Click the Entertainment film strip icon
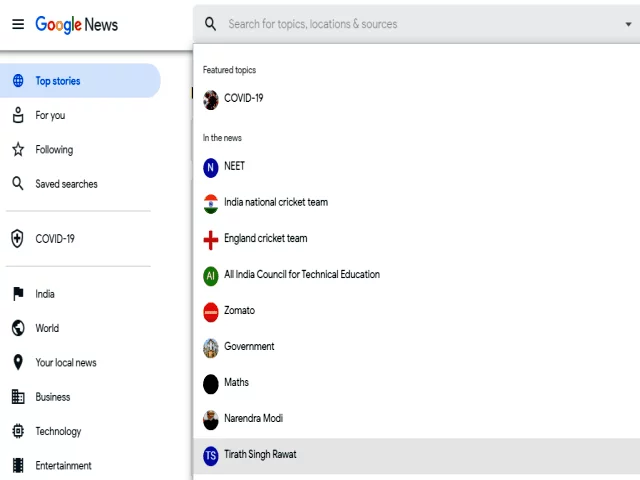 (18, 465)
